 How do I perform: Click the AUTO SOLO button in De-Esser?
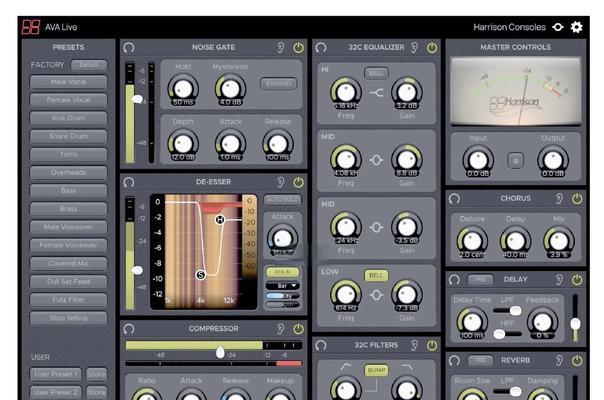[x=283, y=200]
